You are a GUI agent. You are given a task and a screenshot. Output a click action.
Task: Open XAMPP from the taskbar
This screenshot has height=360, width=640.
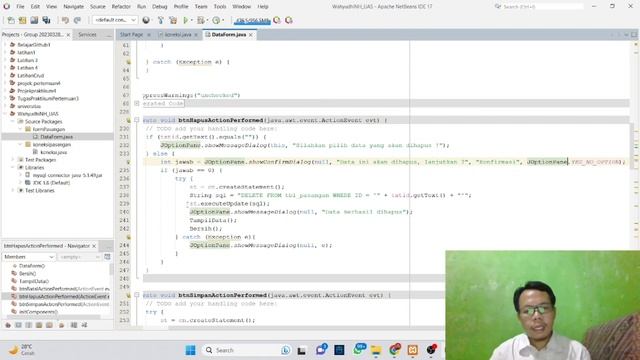[413, 350]
